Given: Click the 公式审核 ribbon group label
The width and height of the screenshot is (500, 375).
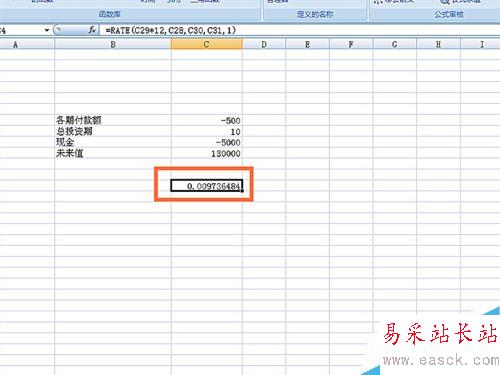Looking at the screenshot, I should pyautogui.click(x=449, y=14).
